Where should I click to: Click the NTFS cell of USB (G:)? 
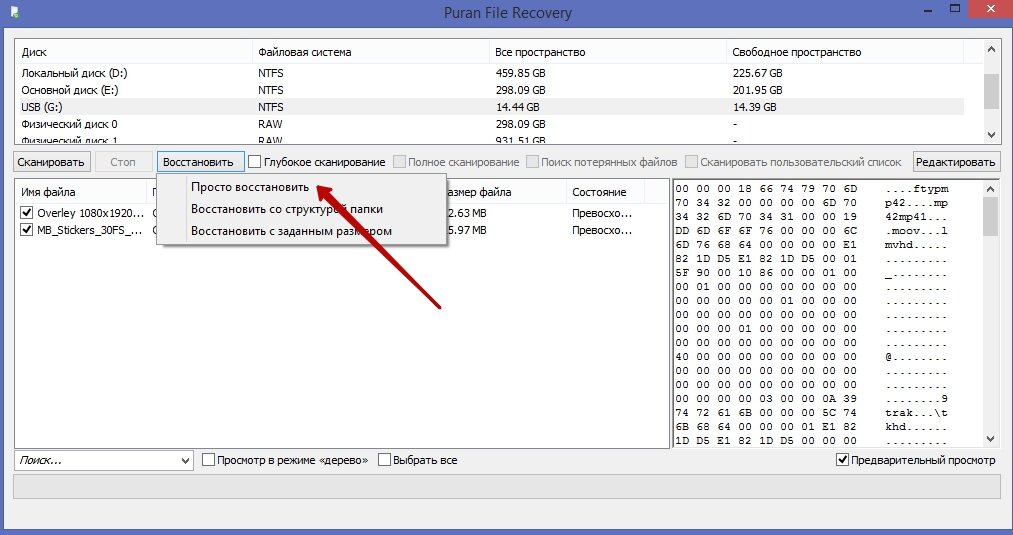click(x=271, y=107)
